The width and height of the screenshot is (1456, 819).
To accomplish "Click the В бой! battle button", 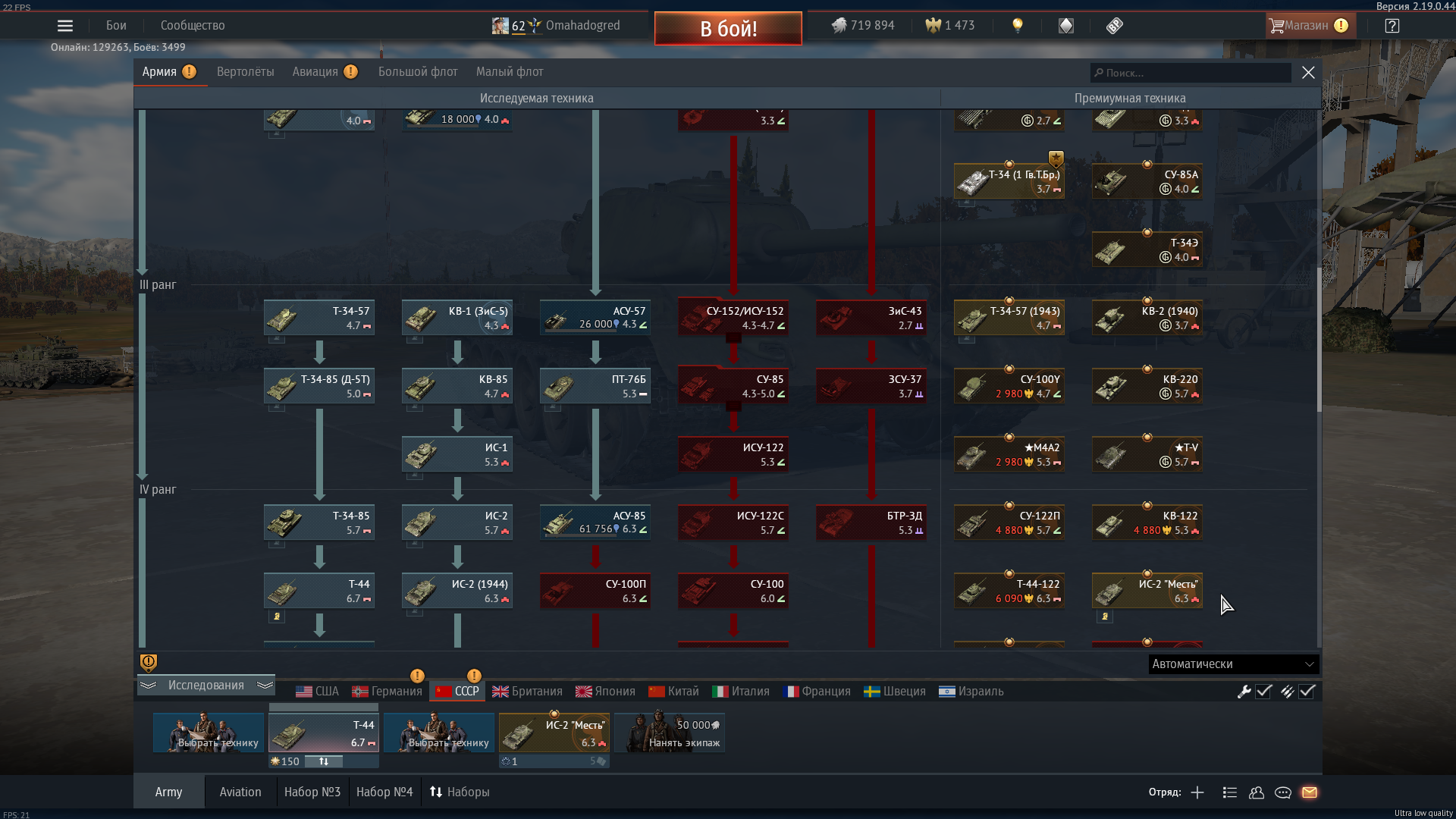I will (x=728, y=28).
